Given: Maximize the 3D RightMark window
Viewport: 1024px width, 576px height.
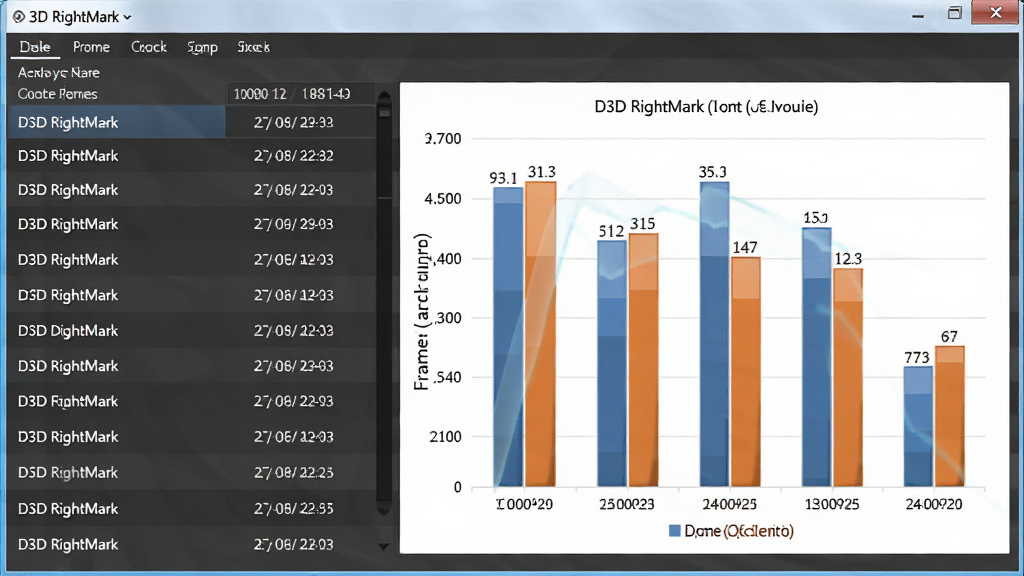Looking at the screenshot, I should [955, 13].
